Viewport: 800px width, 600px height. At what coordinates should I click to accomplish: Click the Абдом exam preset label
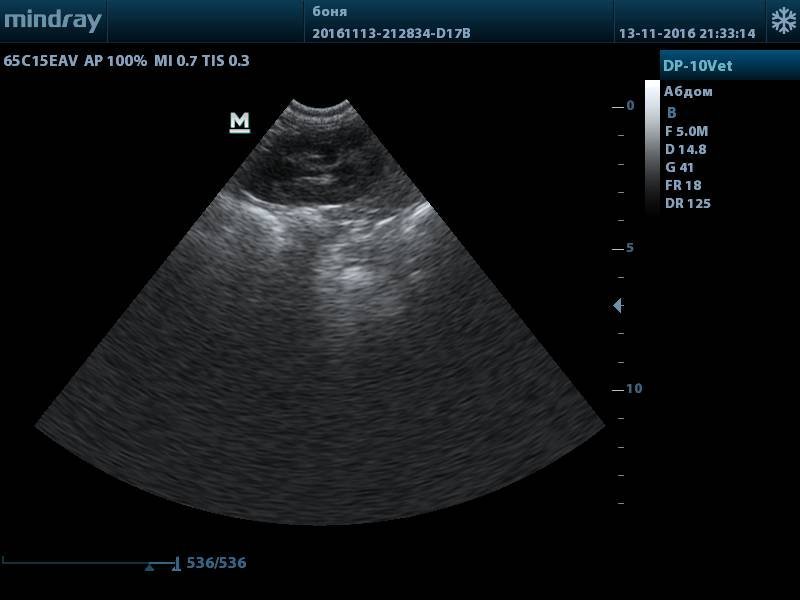pos(688,92)
